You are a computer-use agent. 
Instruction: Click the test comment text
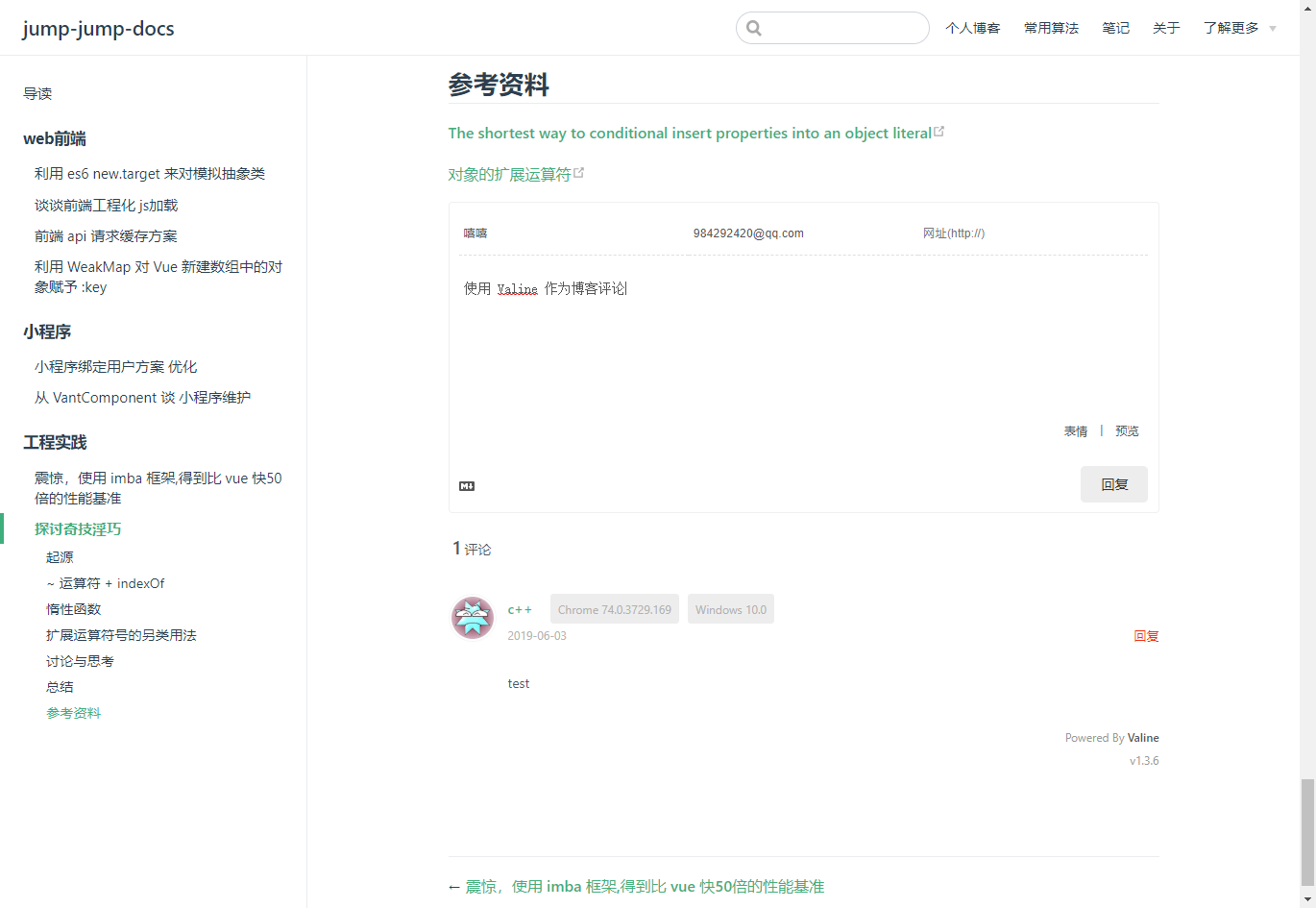(x=519, y=684)
